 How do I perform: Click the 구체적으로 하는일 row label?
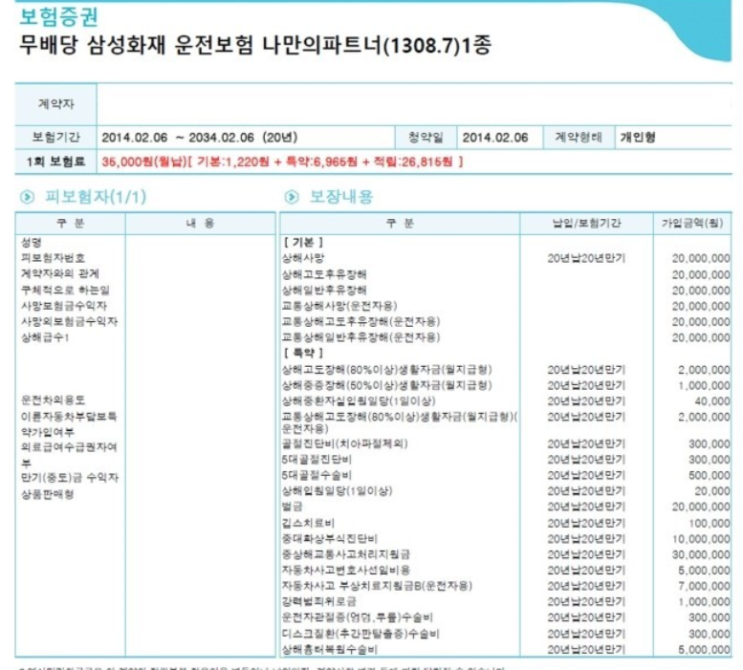click(65, 290)
